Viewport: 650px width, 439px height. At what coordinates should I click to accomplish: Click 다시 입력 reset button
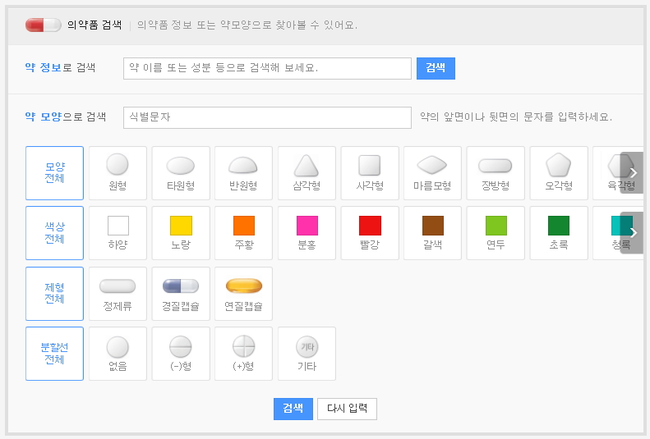347,409
